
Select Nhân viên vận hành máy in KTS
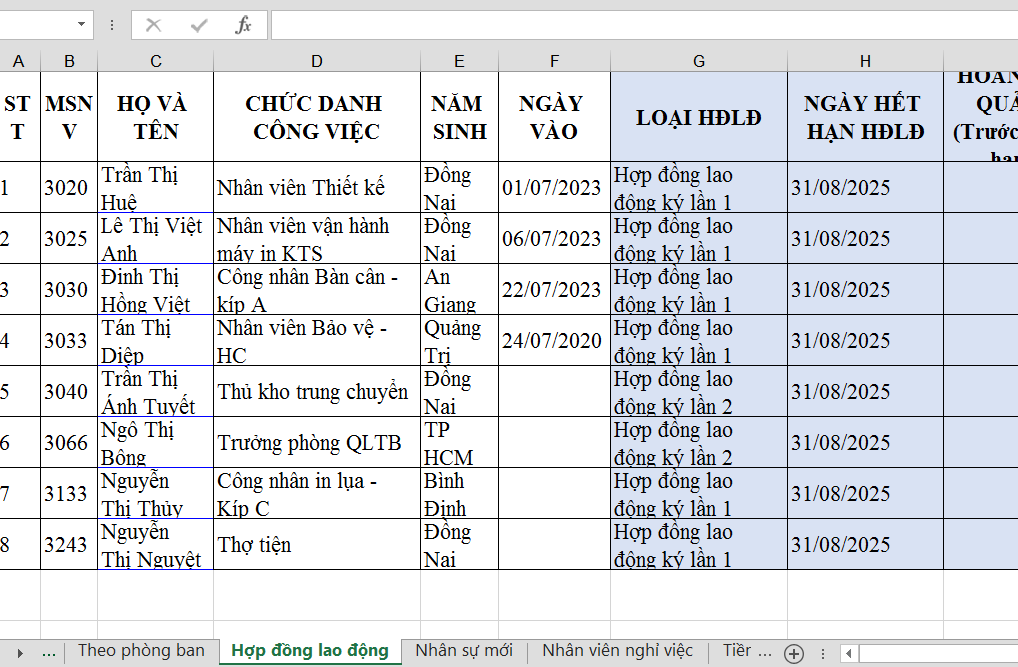pos(317,238)
